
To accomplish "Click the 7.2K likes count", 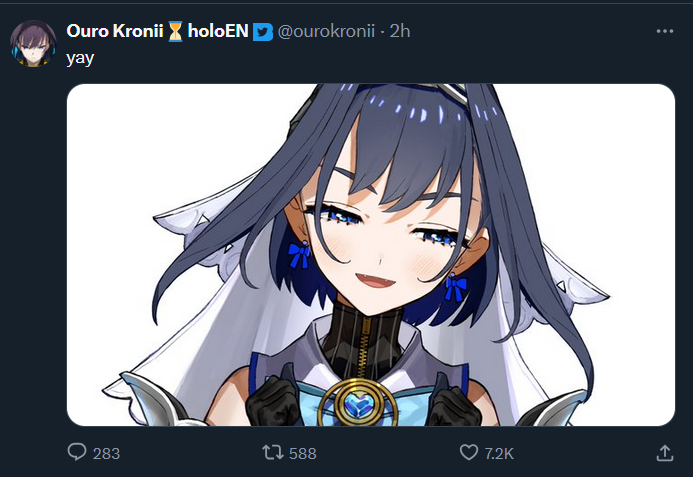I will pyautogui.click(x=499, y=454).
